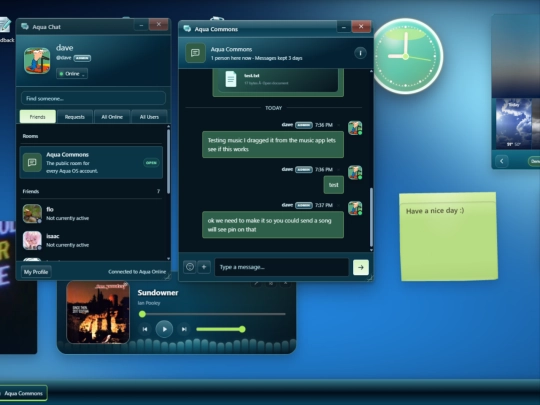Open the test.txt document attachment
Image resolution: width=540 pixels, height=405 pixels.
pos(278,80)
